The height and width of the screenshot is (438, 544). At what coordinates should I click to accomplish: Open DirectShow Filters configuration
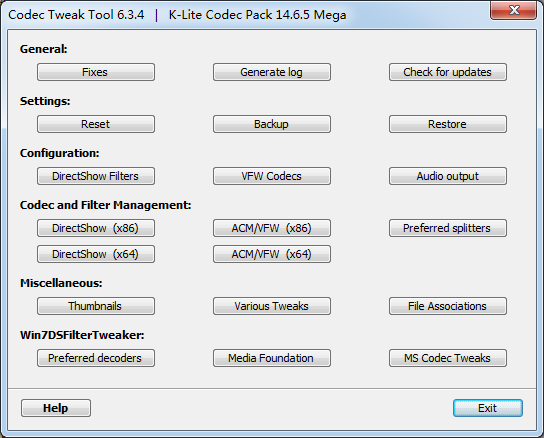(x=96, y=176)
